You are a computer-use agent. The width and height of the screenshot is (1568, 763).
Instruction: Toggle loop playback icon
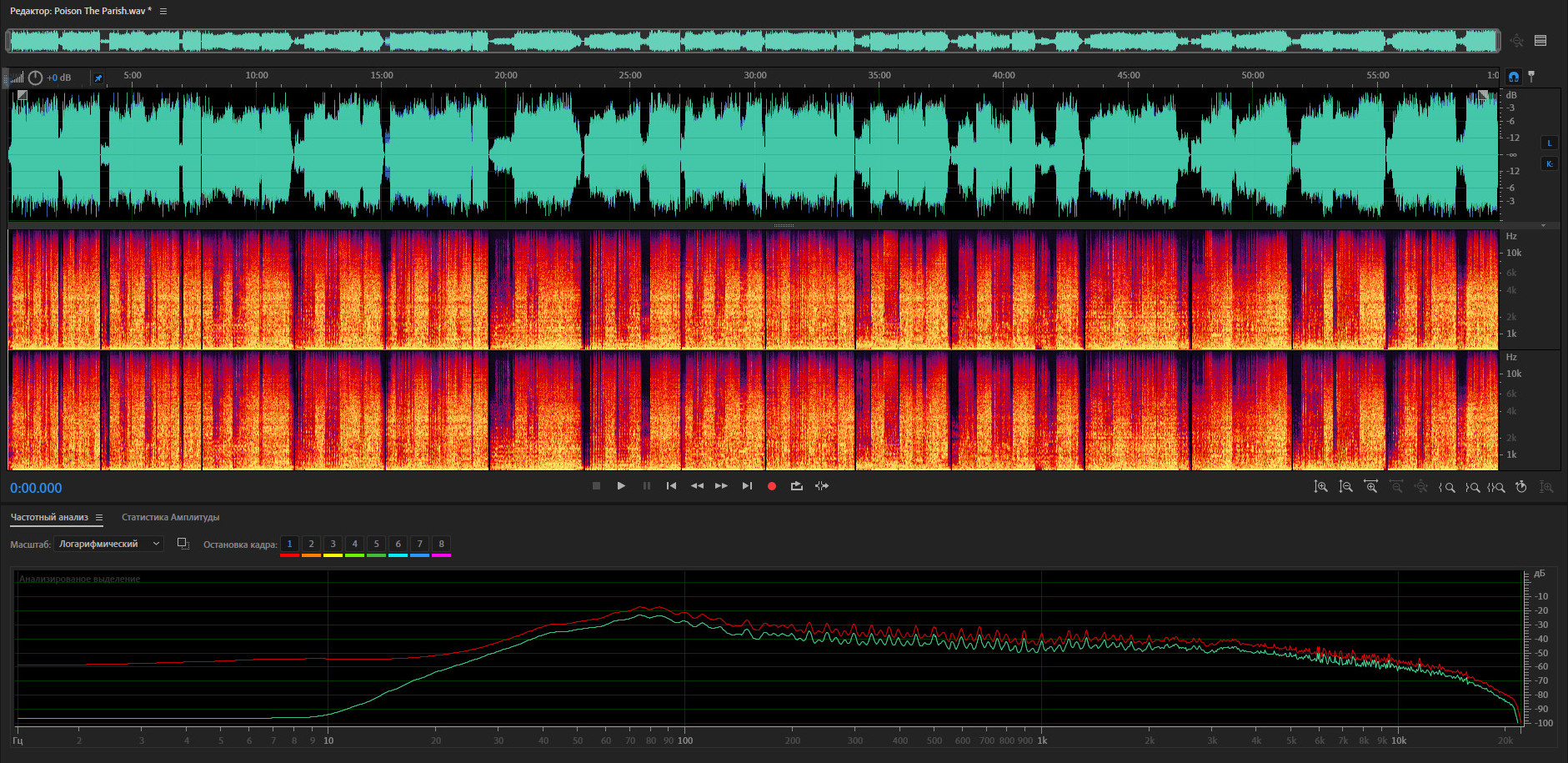(x=797, y=486)
